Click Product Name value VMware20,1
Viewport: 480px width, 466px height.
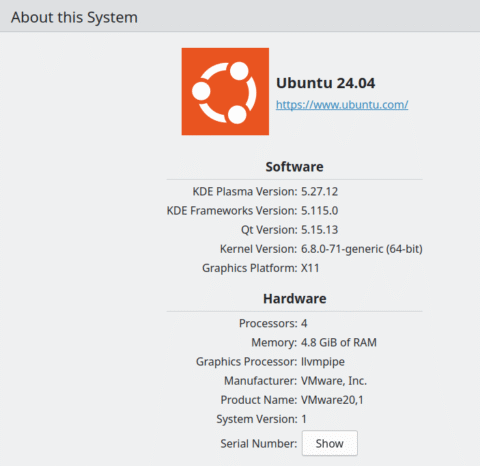click(x=332, y=400)
